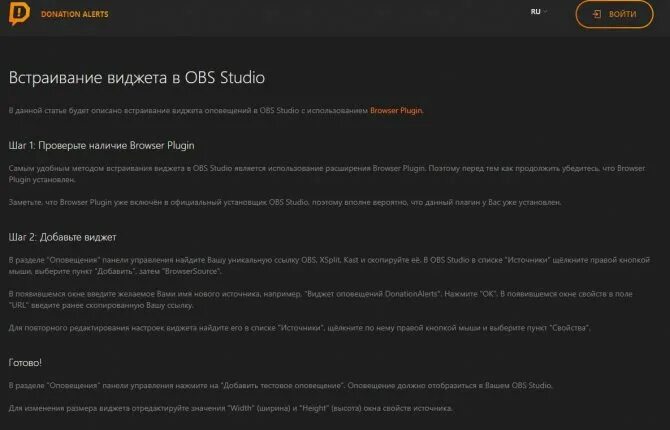Open the RU language dropdown
Image resolution: width=670 pixels, height=430 pixels.
538,12
